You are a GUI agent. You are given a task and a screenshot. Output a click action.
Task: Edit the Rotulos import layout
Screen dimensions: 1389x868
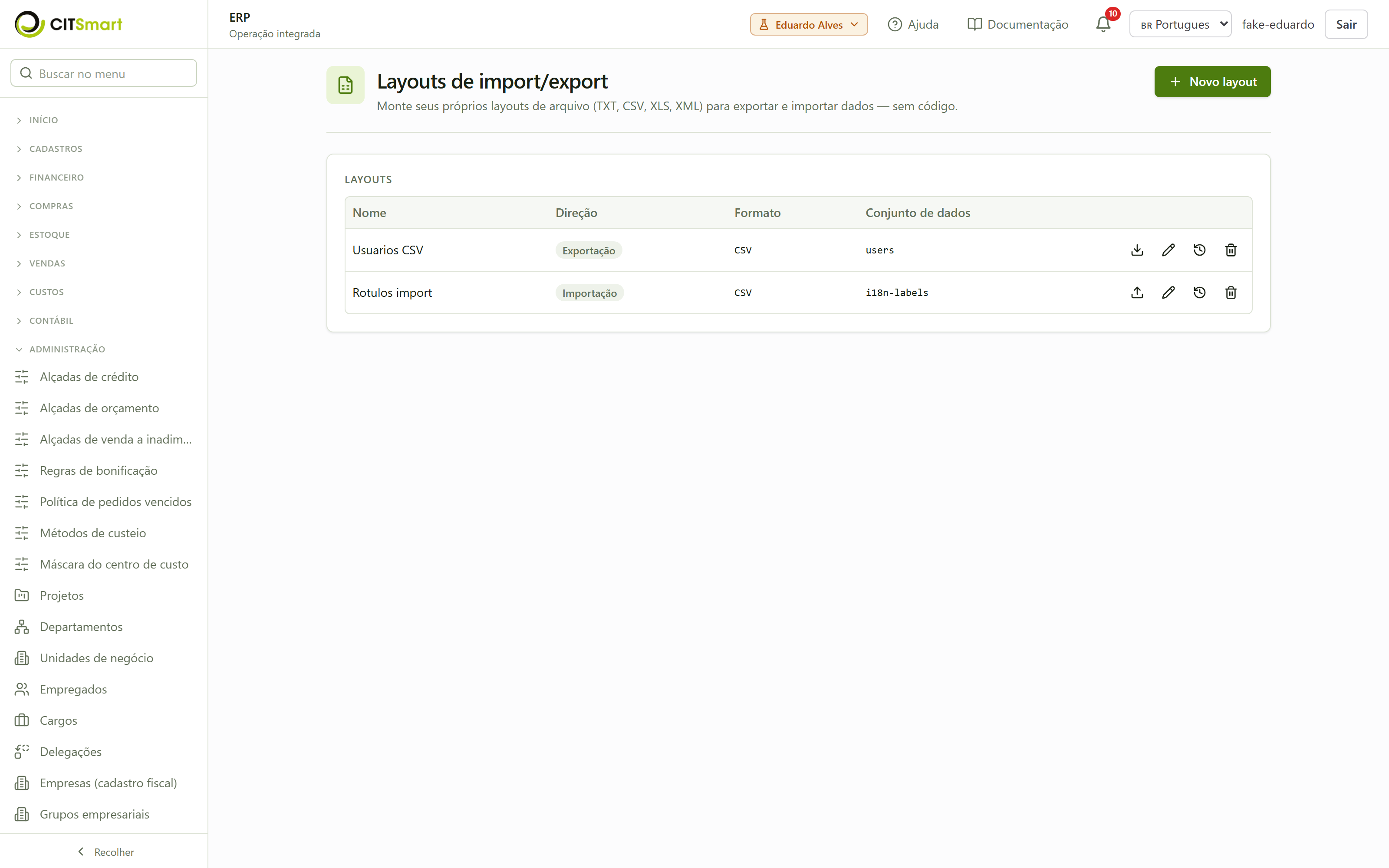click(x=1168, y=292)
